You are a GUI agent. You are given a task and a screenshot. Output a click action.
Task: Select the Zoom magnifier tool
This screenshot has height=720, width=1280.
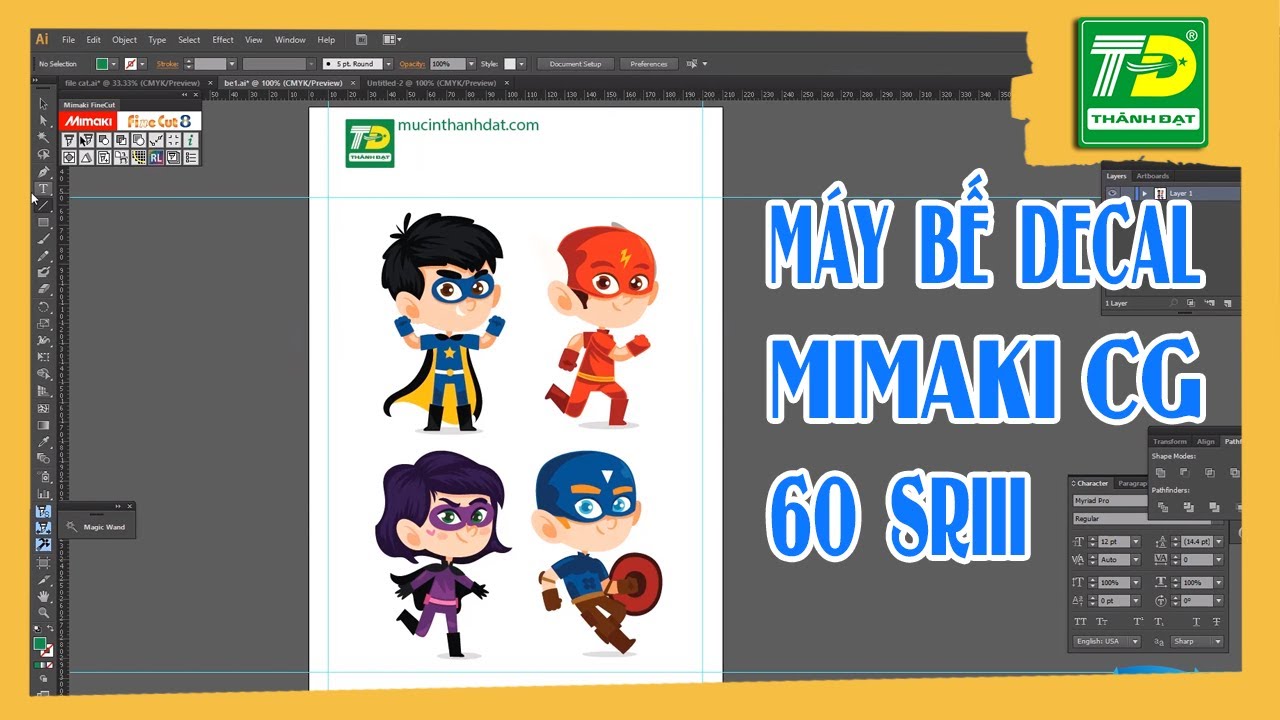coord(43,612)
